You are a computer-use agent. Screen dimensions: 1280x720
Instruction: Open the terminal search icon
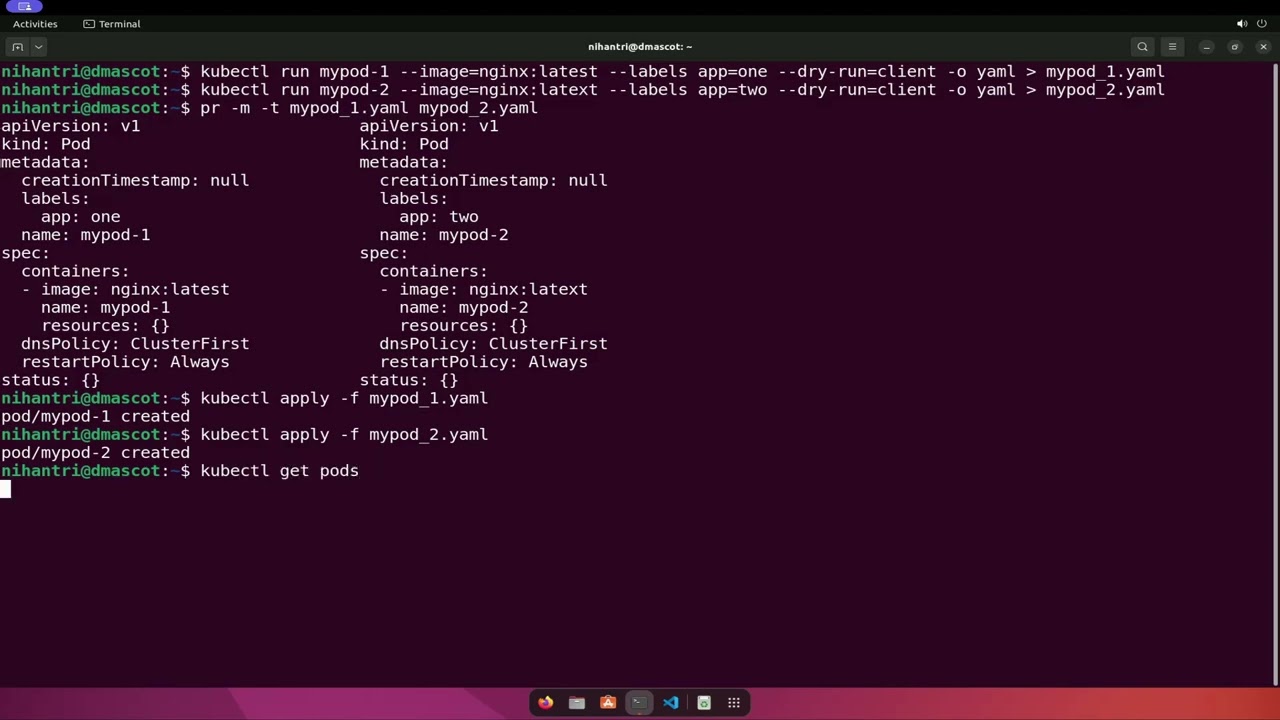click(x=1142, y=47)
